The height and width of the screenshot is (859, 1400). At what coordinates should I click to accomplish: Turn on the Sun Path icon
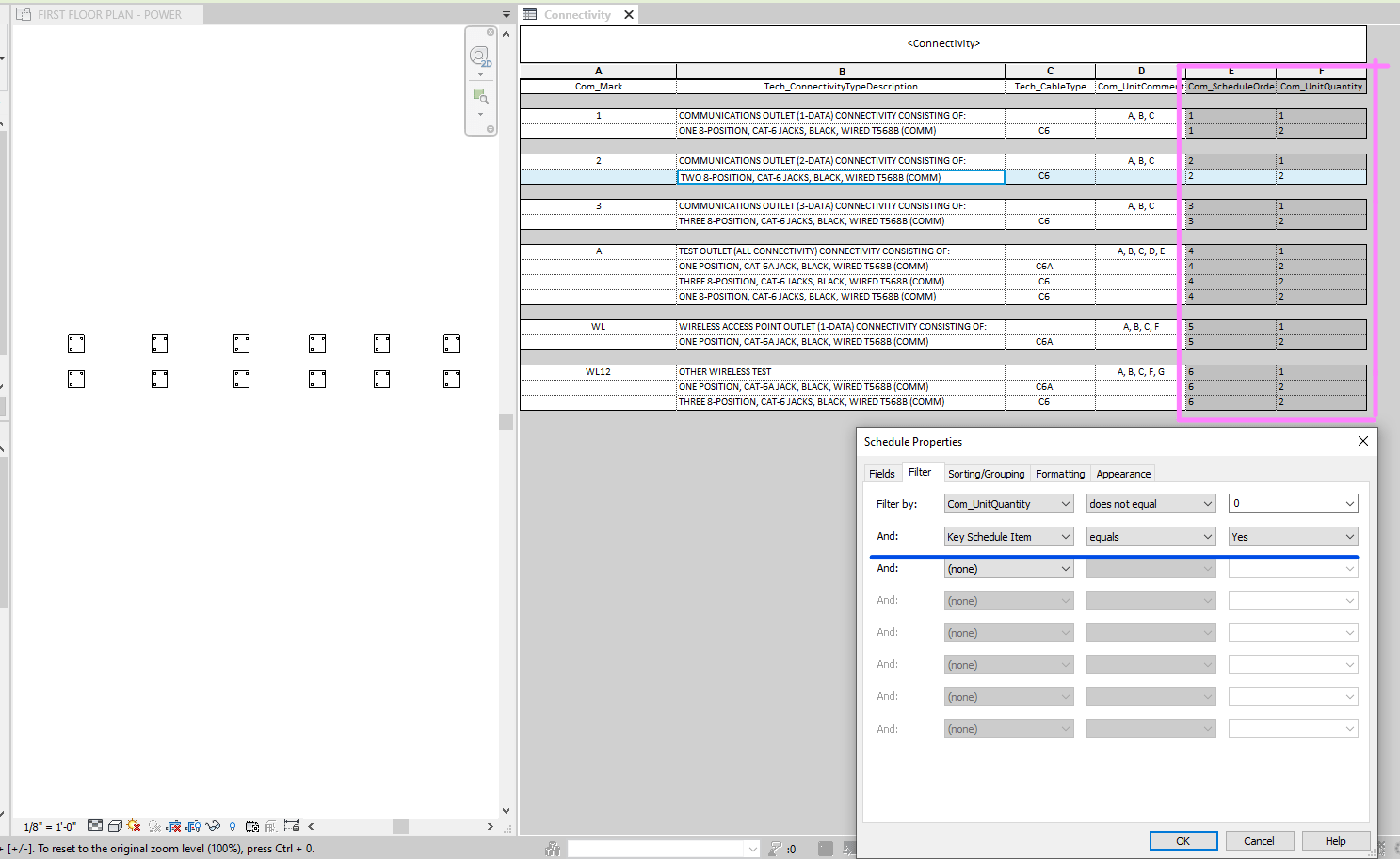pos(133,826)
